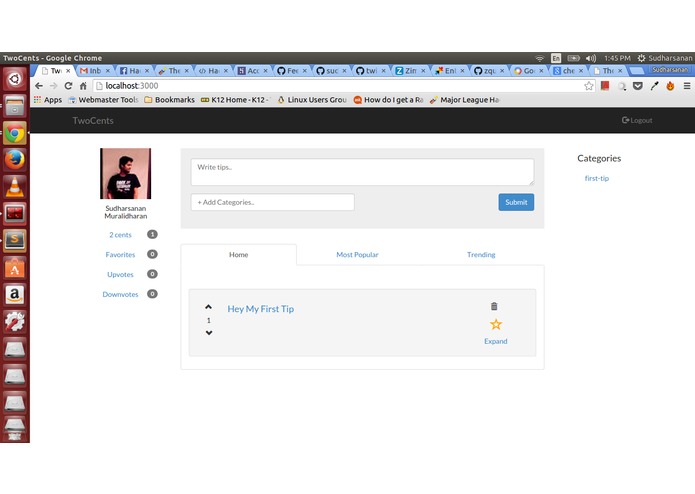Click the battery indicator in top panel

(573, 58)
